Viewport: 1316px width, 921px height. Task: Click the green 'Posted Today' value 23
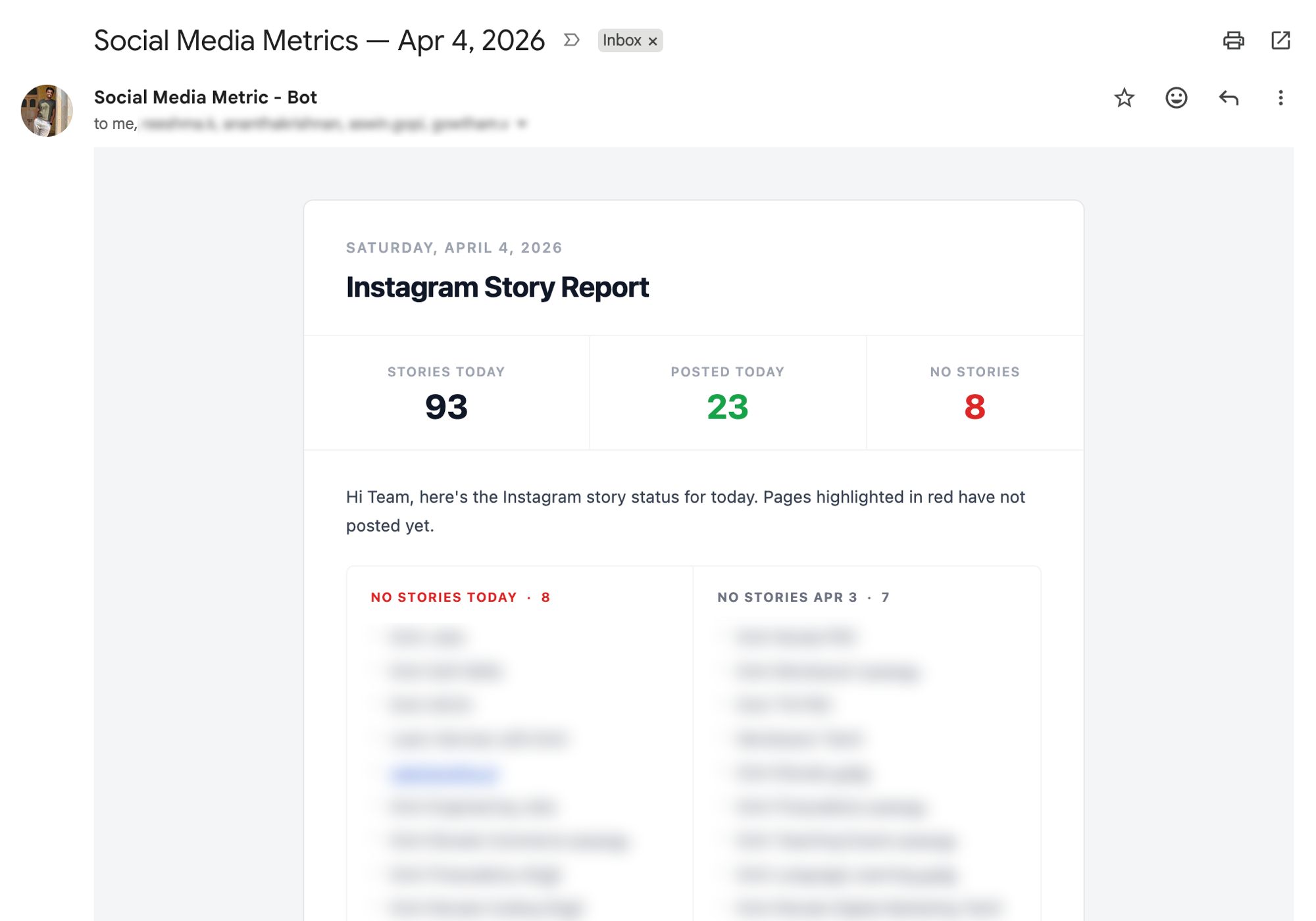pyautogui.click(x=726, y=409)
